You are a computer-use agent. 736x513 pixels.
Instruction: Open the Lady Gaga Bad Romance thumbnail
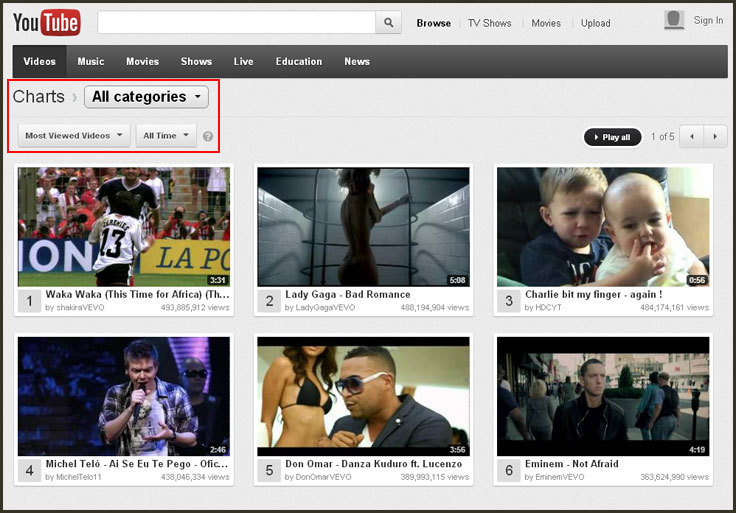tap(363, 226)
